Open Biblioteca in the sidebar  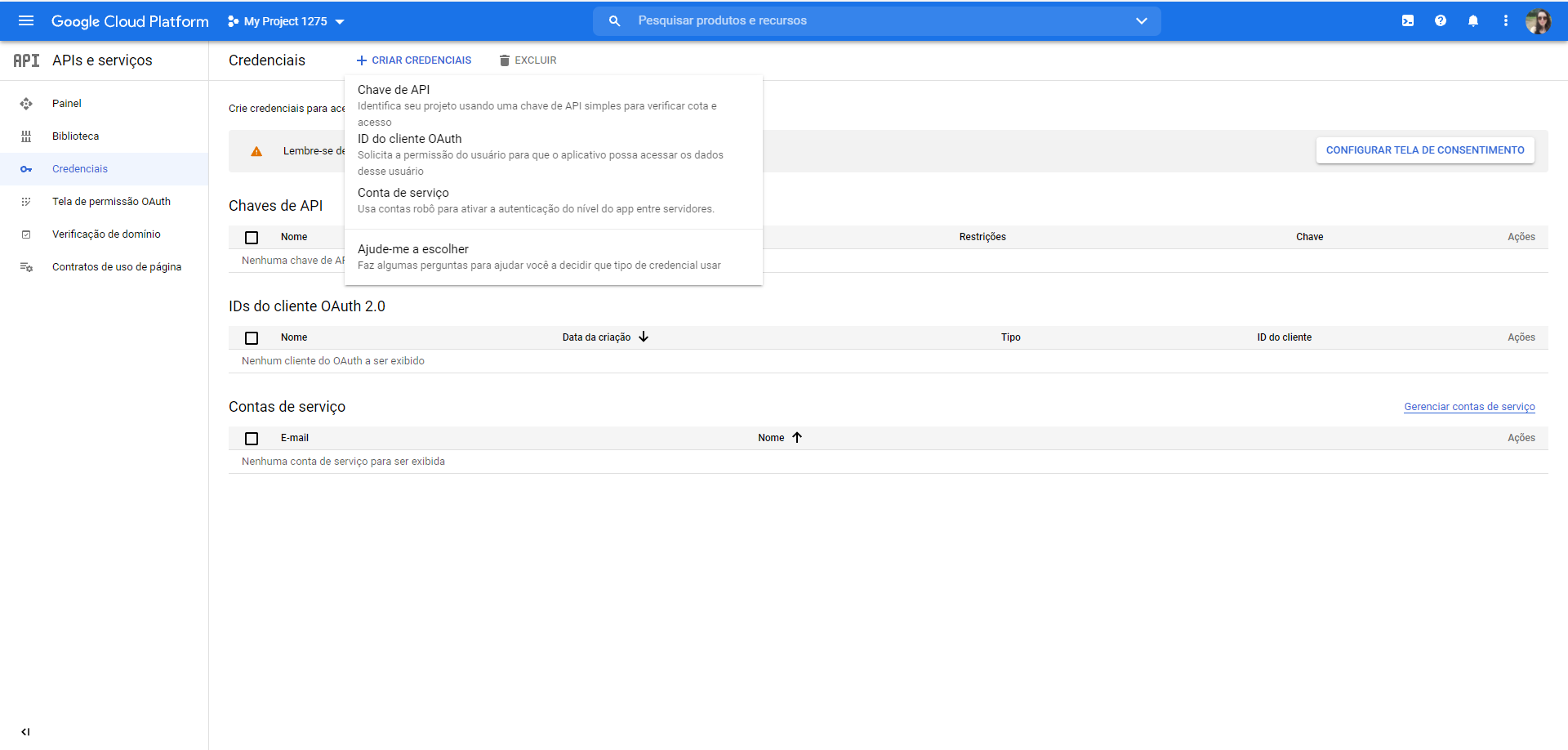75,136
